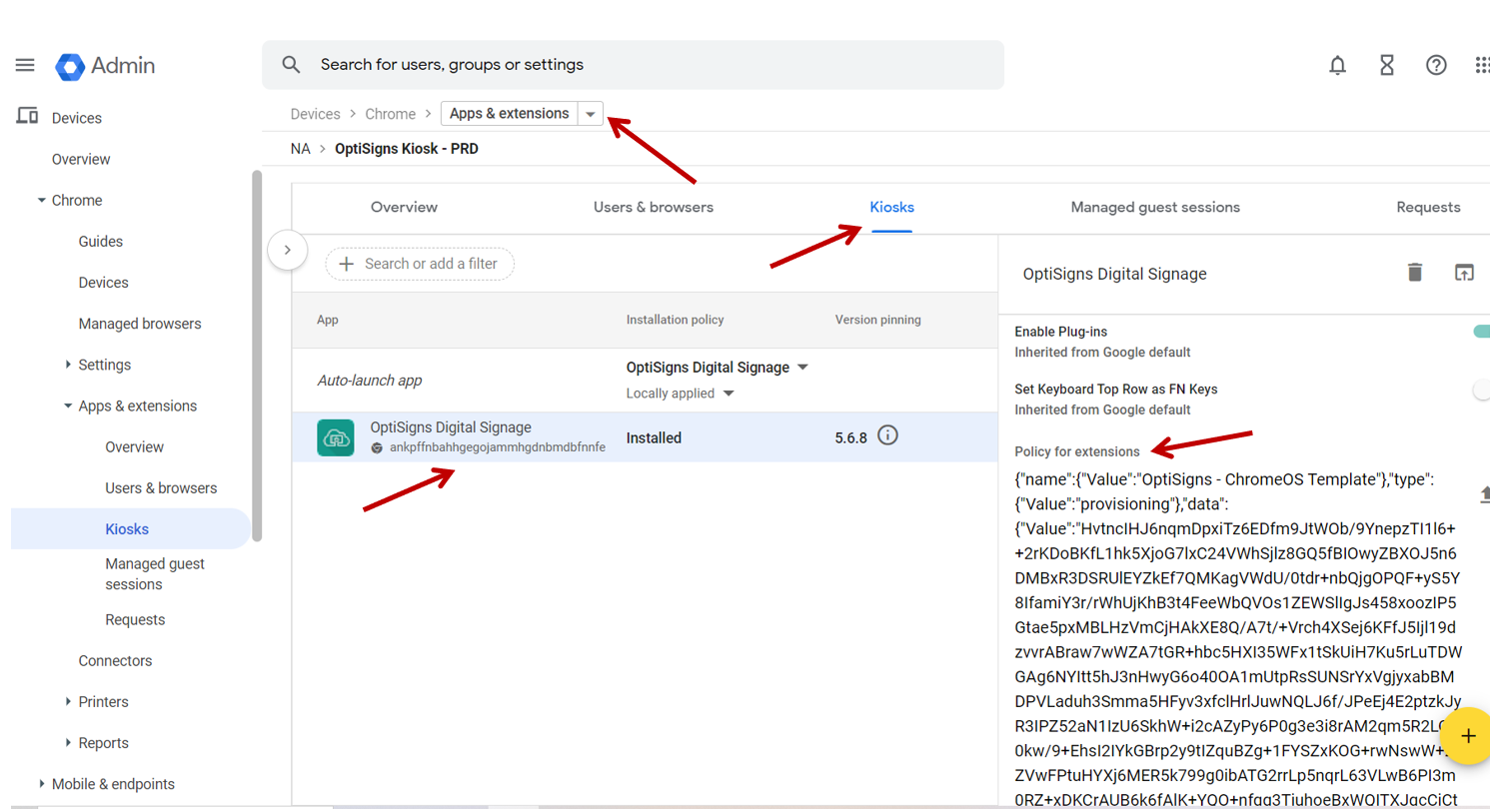Open Devices Overview in sidebar
The width and height of the screenshot is (1491, 812).
81,159
